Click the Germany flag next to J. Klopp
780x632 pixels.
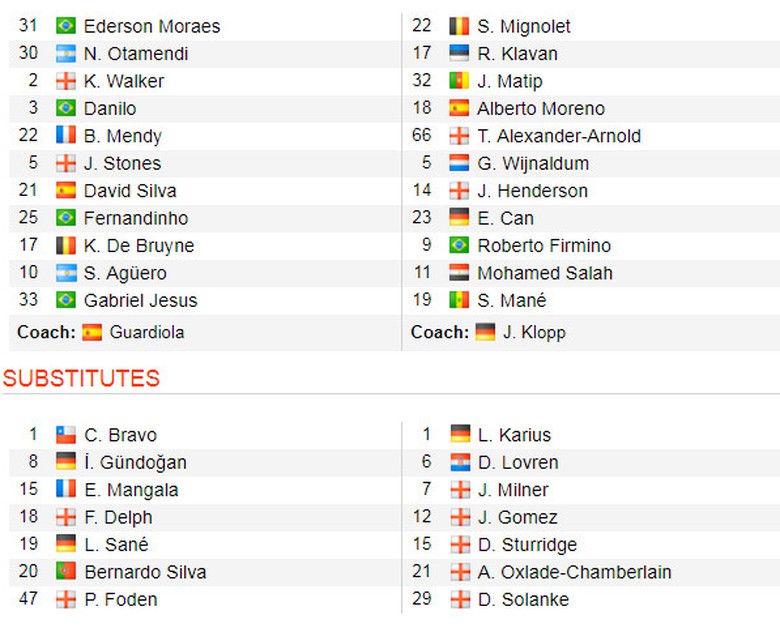(485, 332)
